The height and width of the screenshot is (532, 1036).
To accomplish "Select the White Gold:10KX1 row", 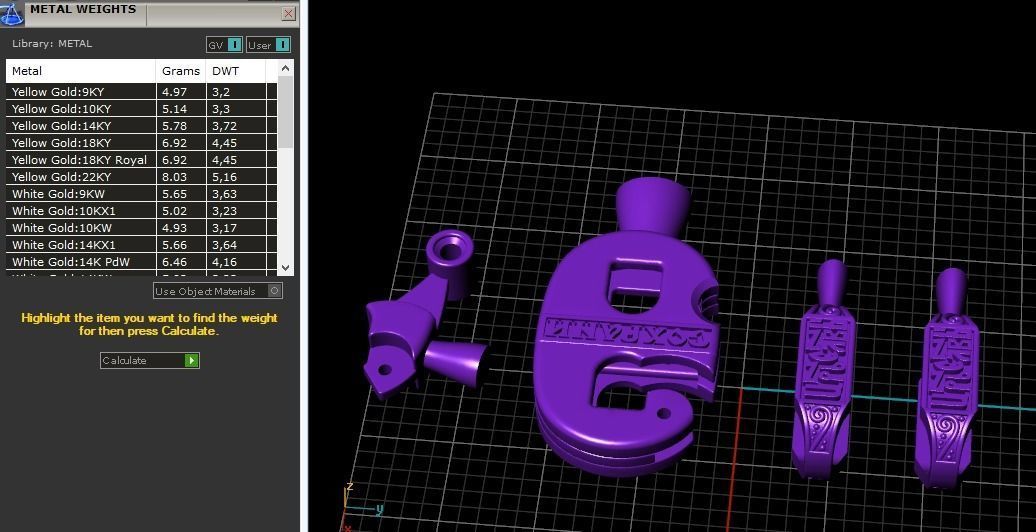I will click(141, 211).
